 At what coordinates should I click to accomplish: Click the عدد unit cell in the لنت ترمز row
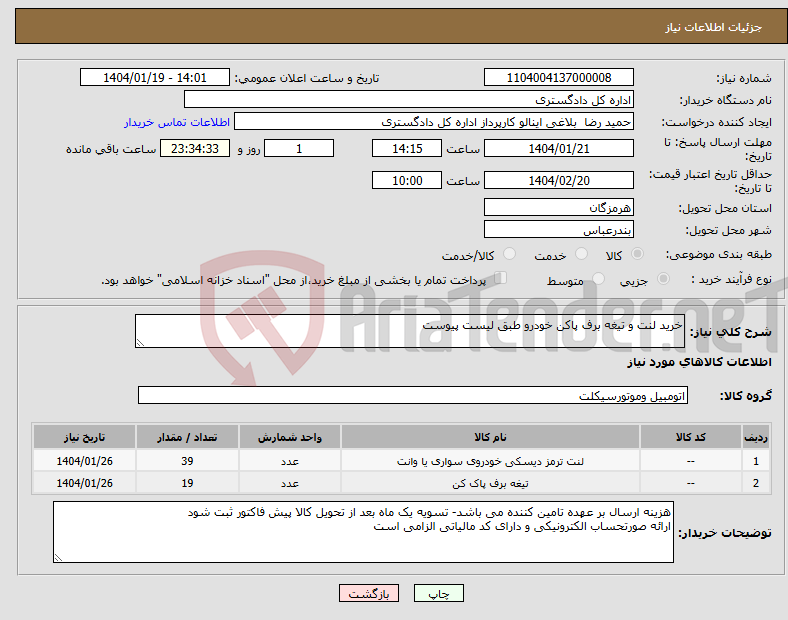click(x=290, y=461)
